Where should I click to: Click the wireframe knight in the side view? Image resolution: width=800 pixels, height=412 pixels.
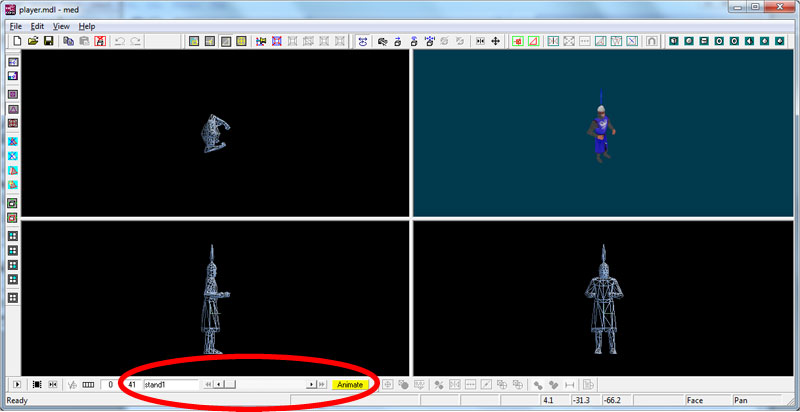coord(214,300)
